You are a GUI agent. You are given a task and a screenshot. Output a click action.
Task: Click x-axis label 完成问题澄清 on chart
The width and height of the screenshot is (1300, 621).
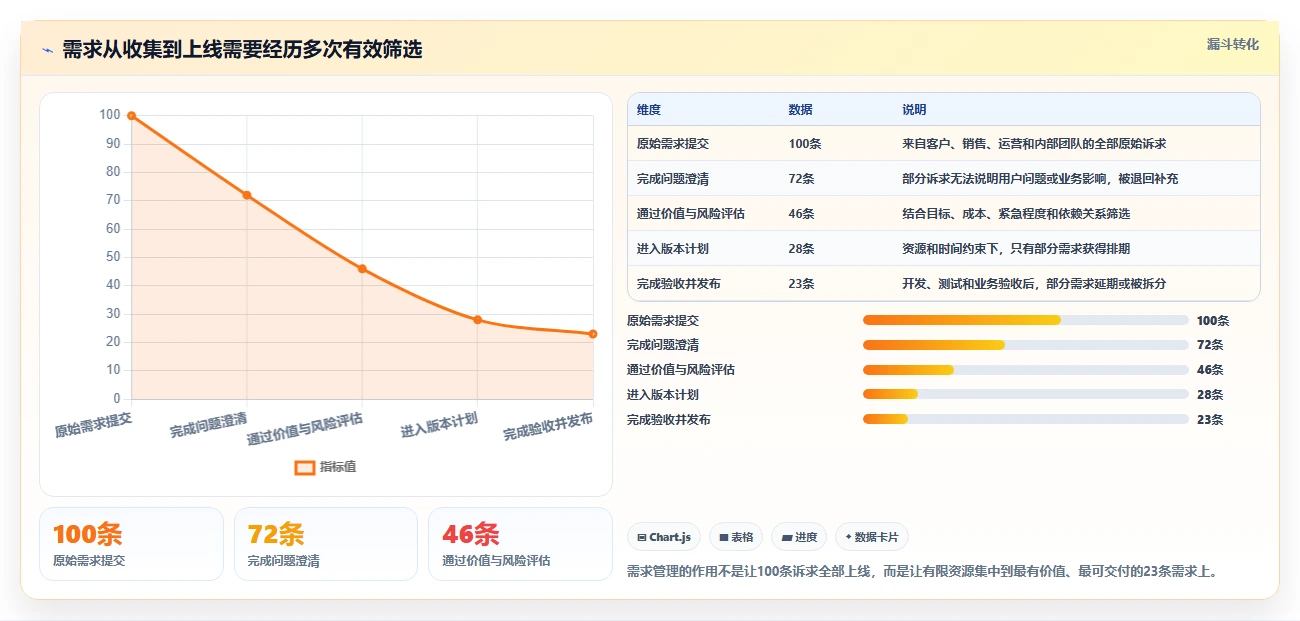(x=209, y=424)
